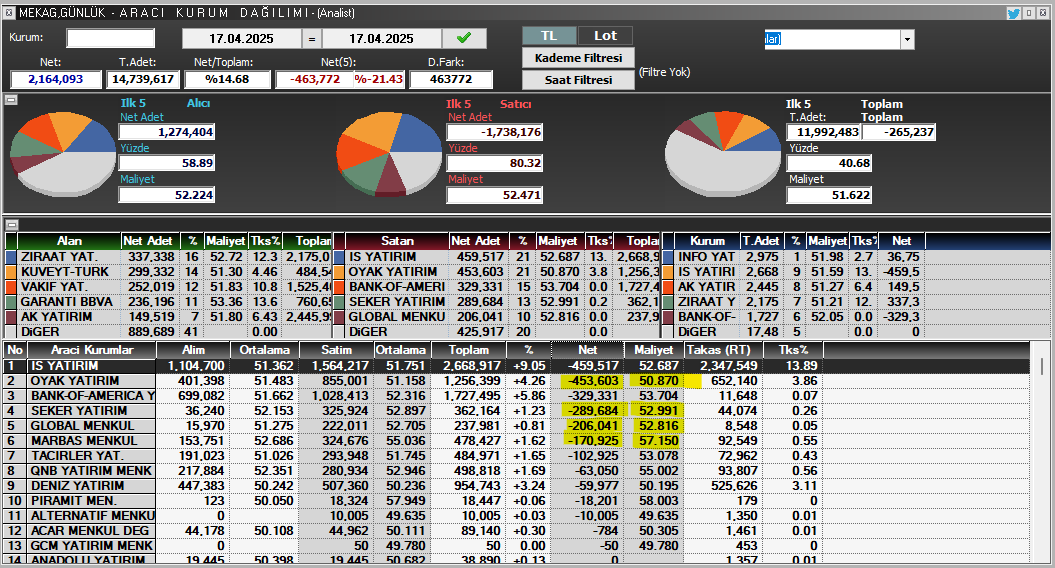This screenshot has height=568, width=1055.
Task: Click the Twitter bird icon in title bar
Action: pyautogui.click(x=1013, y=13)
